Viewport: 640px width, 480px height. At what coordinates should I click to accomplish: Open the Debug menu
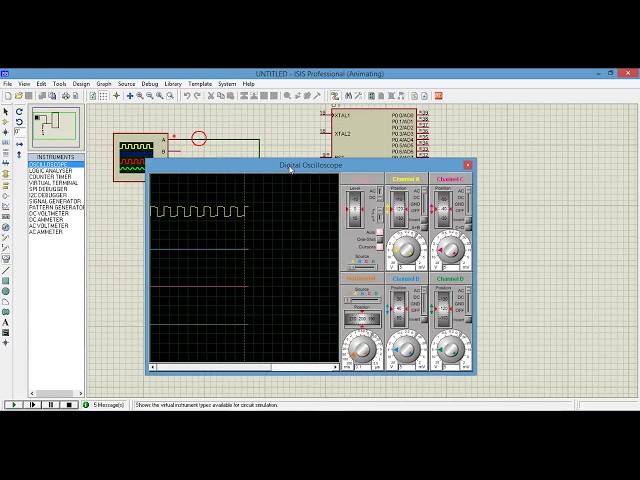tap(150, 84)
